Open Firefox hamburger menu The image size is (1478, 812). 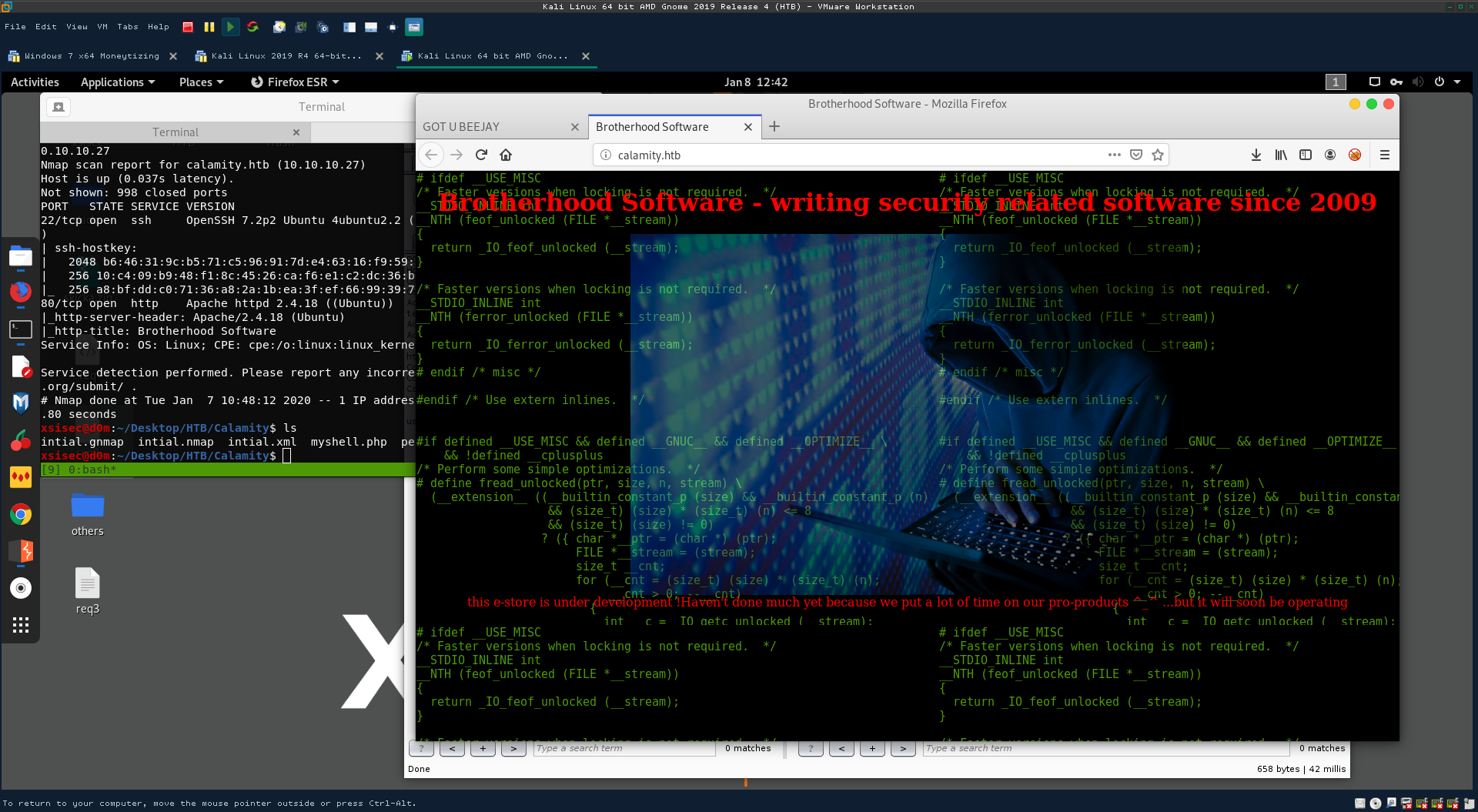(1385, 155)
